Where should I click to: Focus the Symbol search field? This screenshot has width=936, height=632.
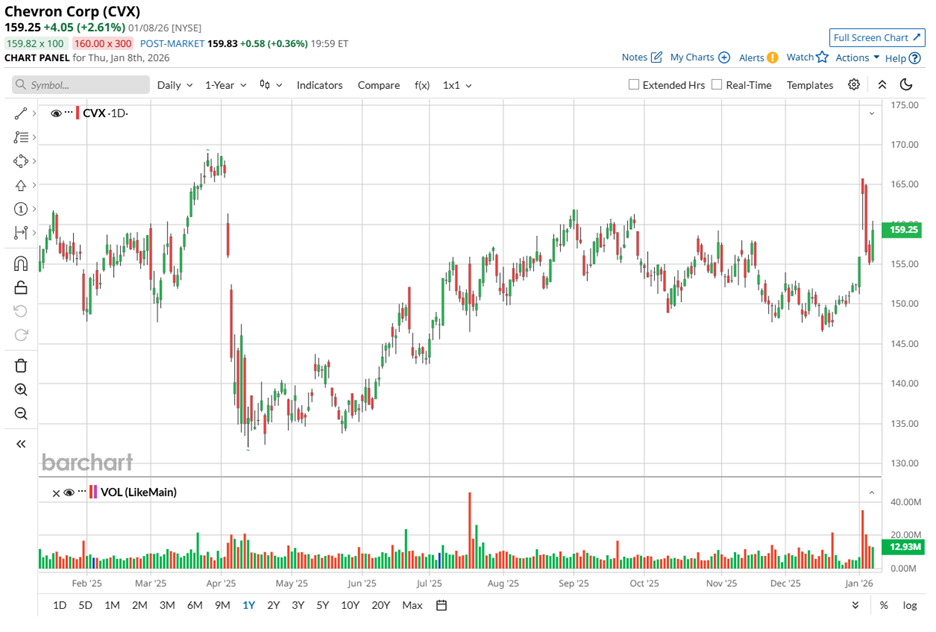pos(81,85)
